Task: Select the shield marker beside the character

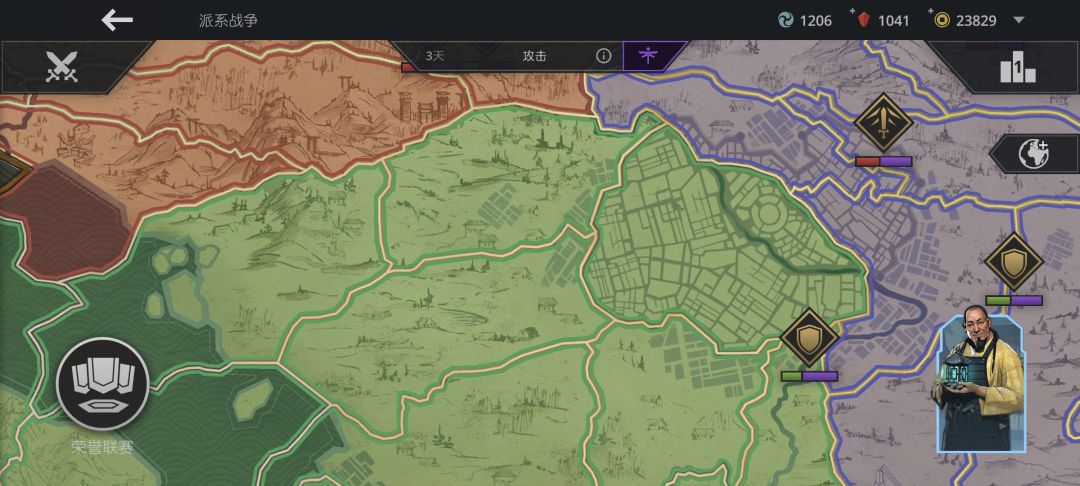Action: [x=1013, y=262]
